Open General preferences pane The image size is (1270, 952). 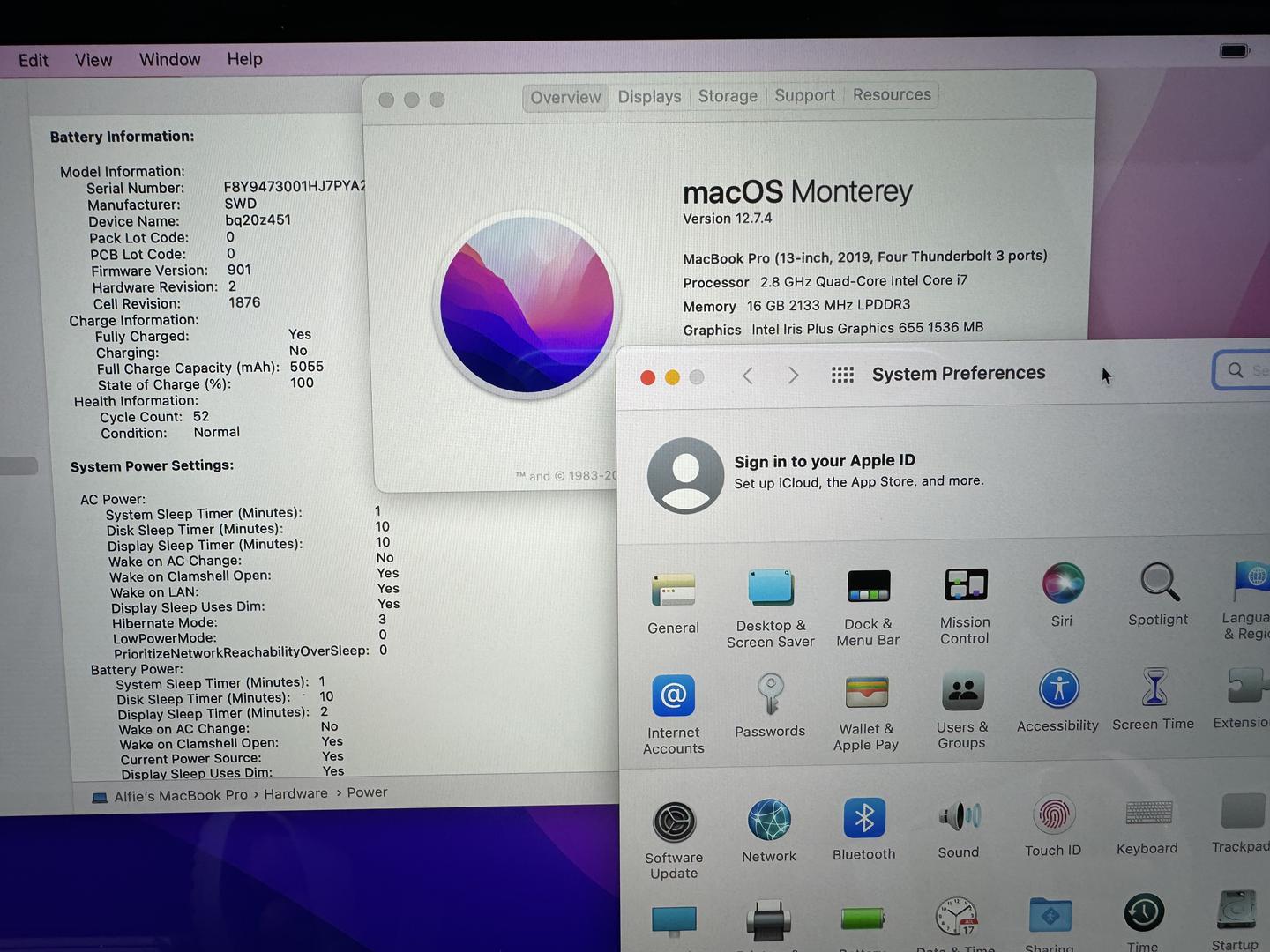(674, 603)
